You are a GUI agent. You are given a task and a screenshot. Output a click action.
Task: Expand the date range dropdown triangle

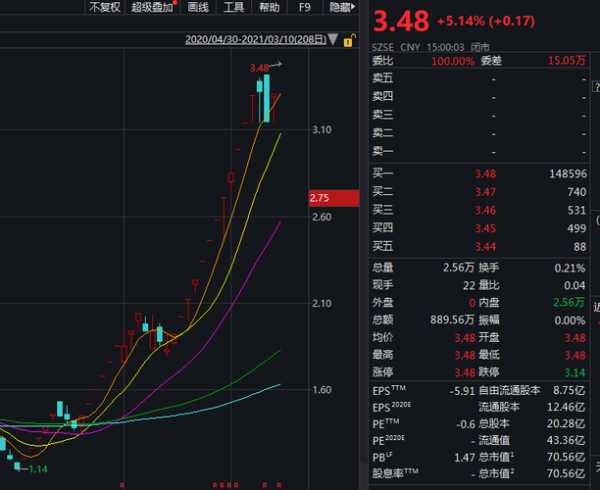coord(333,39)
